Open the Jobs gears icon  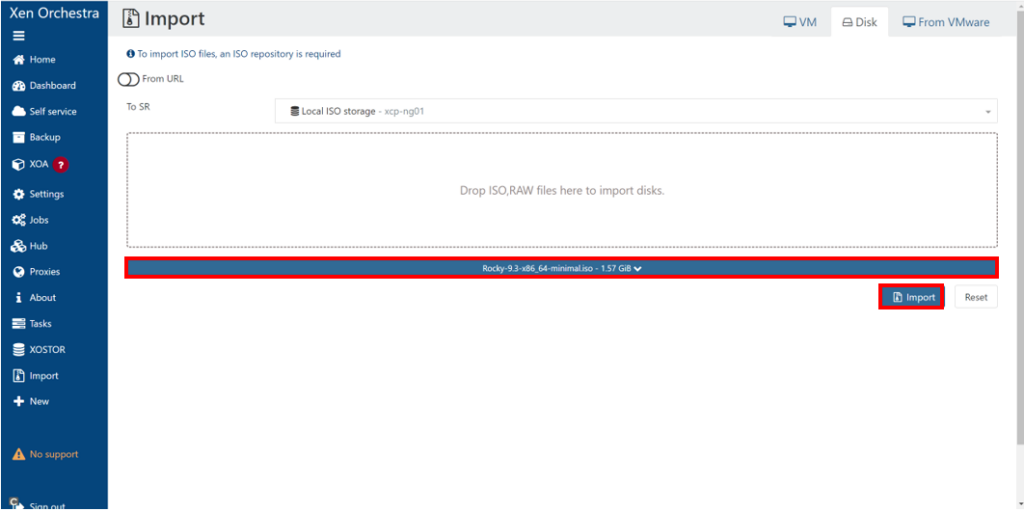[18, 220]
